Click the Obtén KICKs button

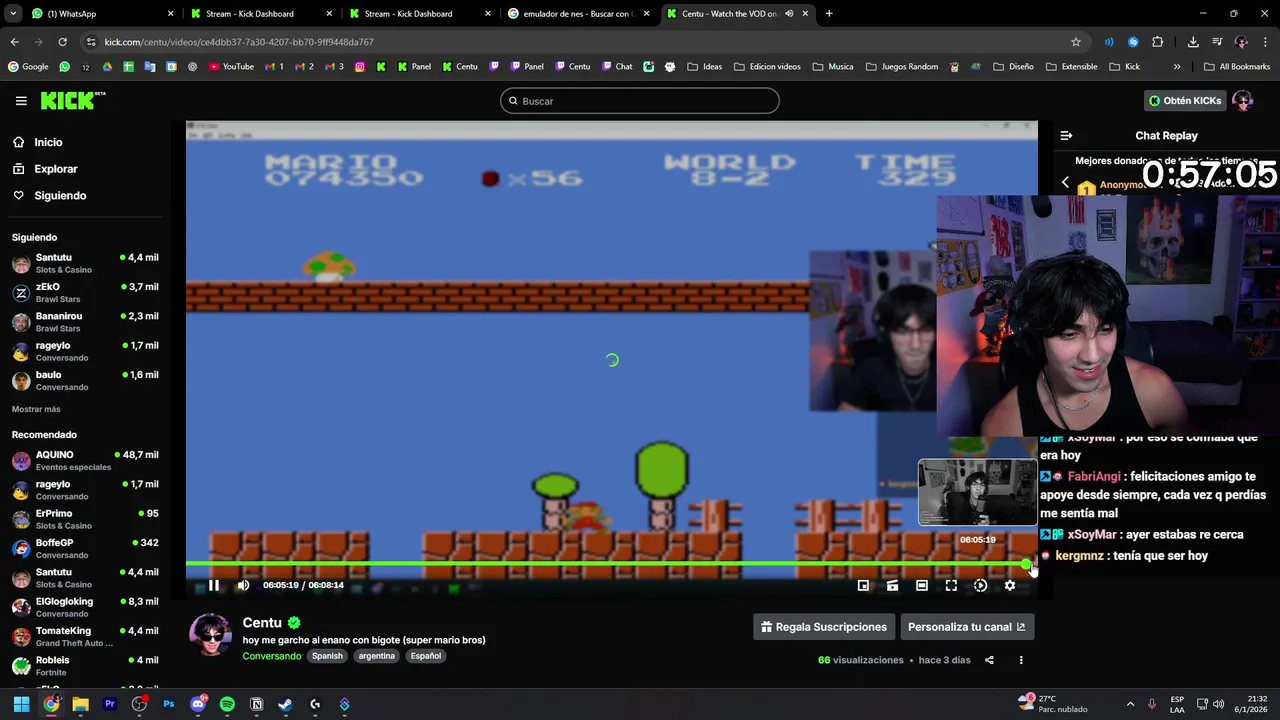(1185, 101)
